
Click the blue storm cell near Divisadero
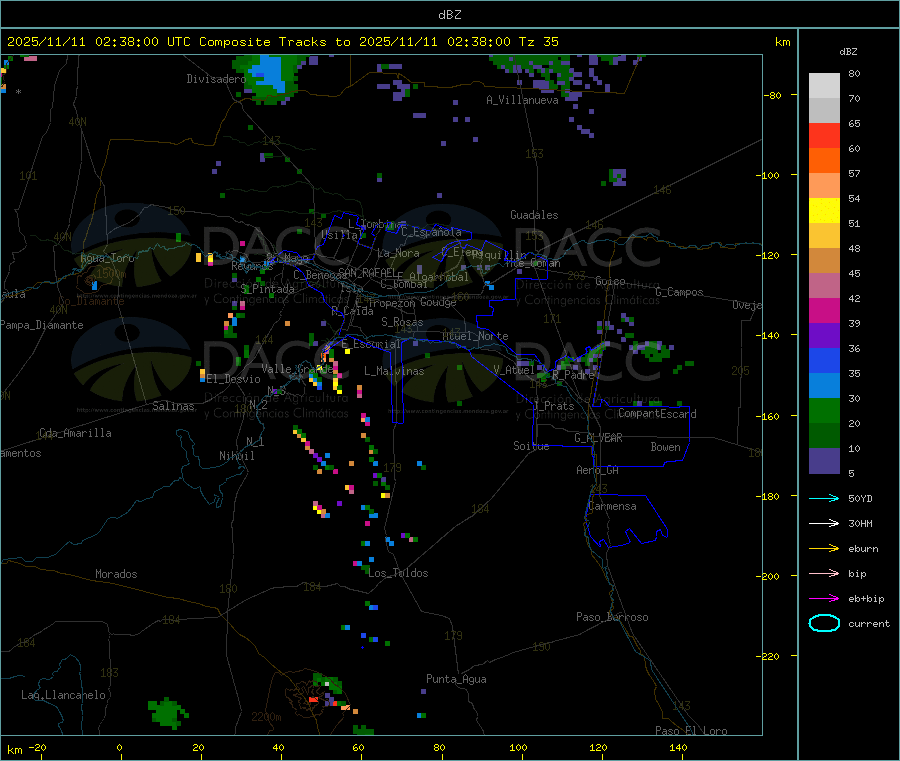pyautogui.click(x=267, y=75)
